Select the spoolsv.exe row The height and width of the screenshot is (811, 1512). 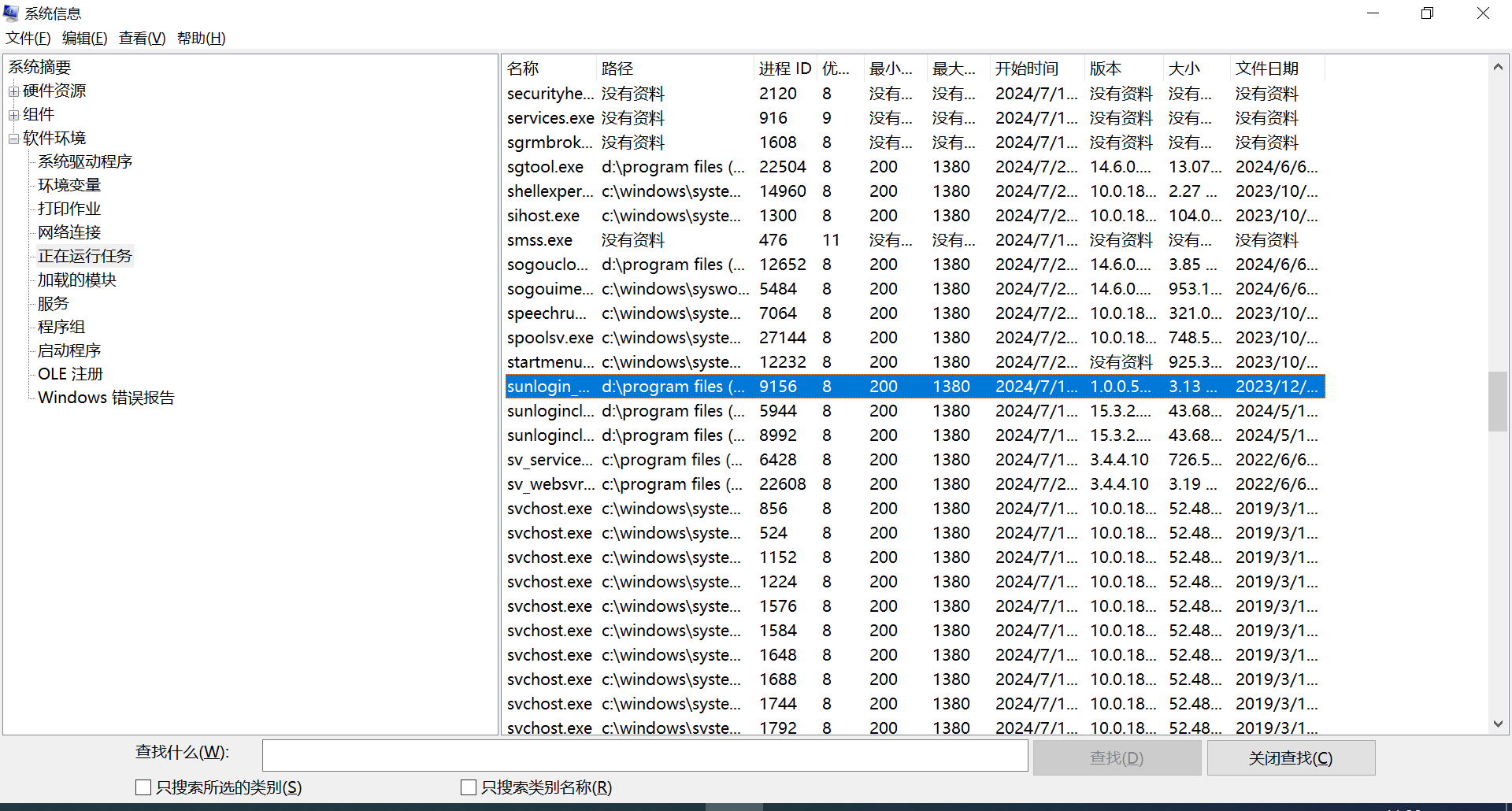coord(914,338)
